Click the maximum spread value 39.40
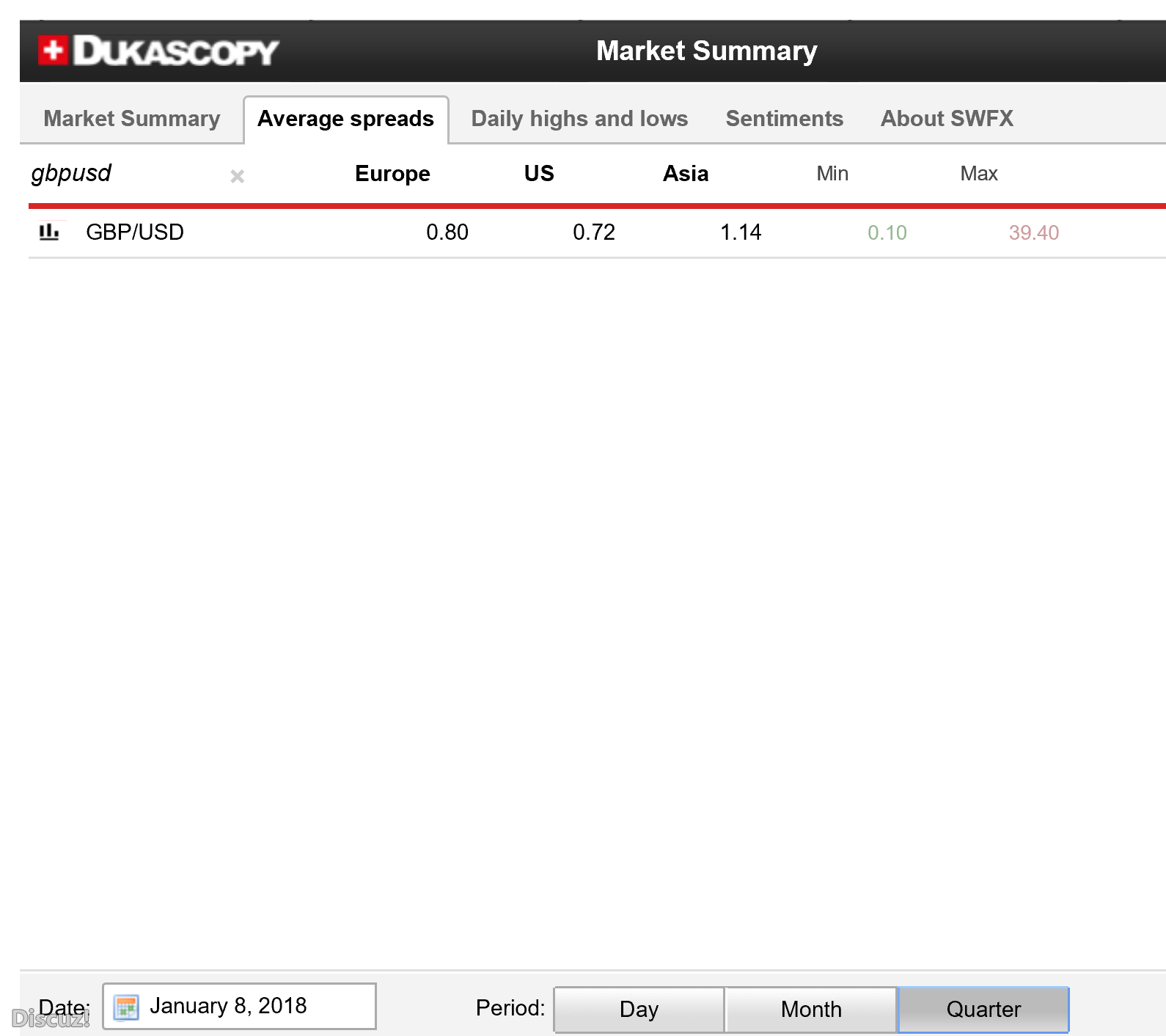Viewport: 1166px width, 1036px height. [x=1034, y=233]
